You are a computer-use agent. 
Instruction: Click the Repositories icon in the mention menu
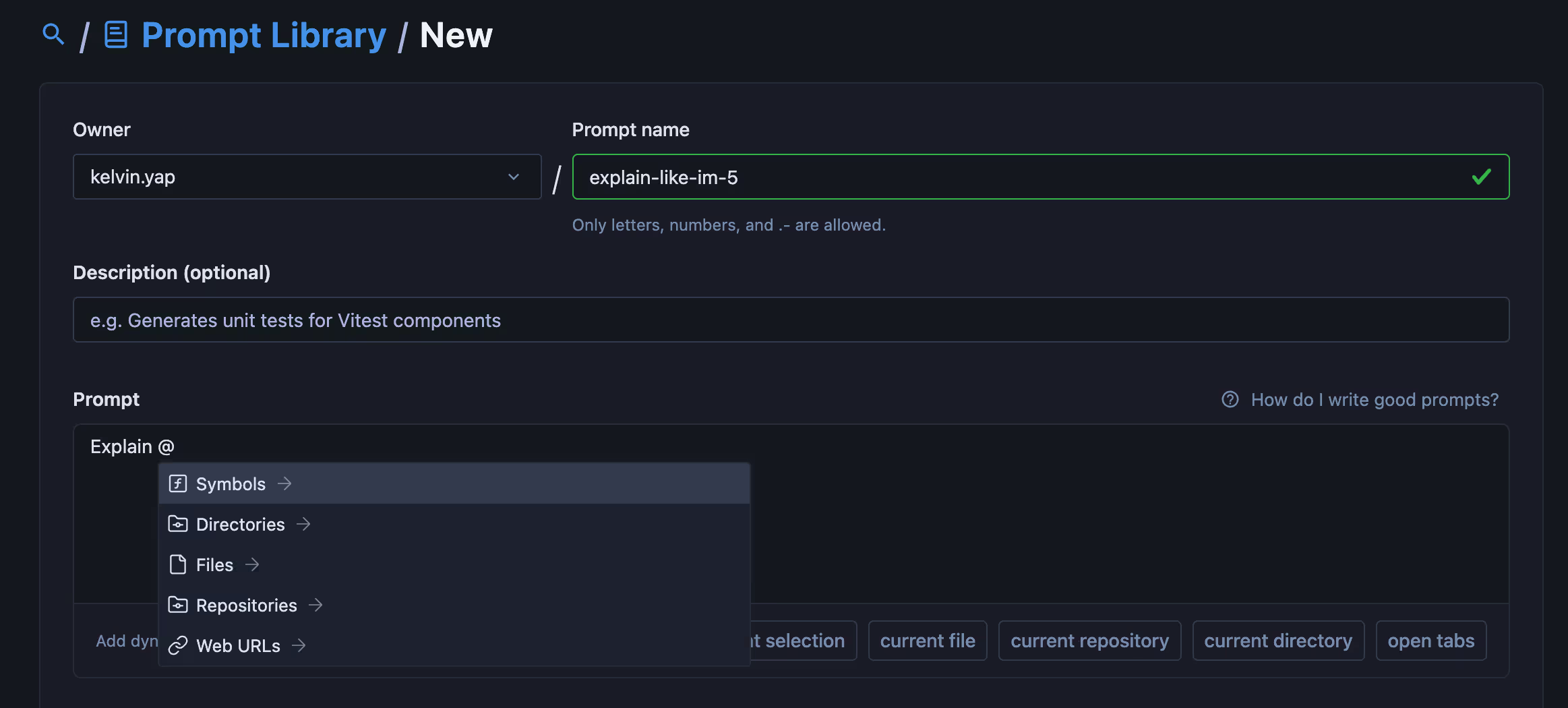177,605
